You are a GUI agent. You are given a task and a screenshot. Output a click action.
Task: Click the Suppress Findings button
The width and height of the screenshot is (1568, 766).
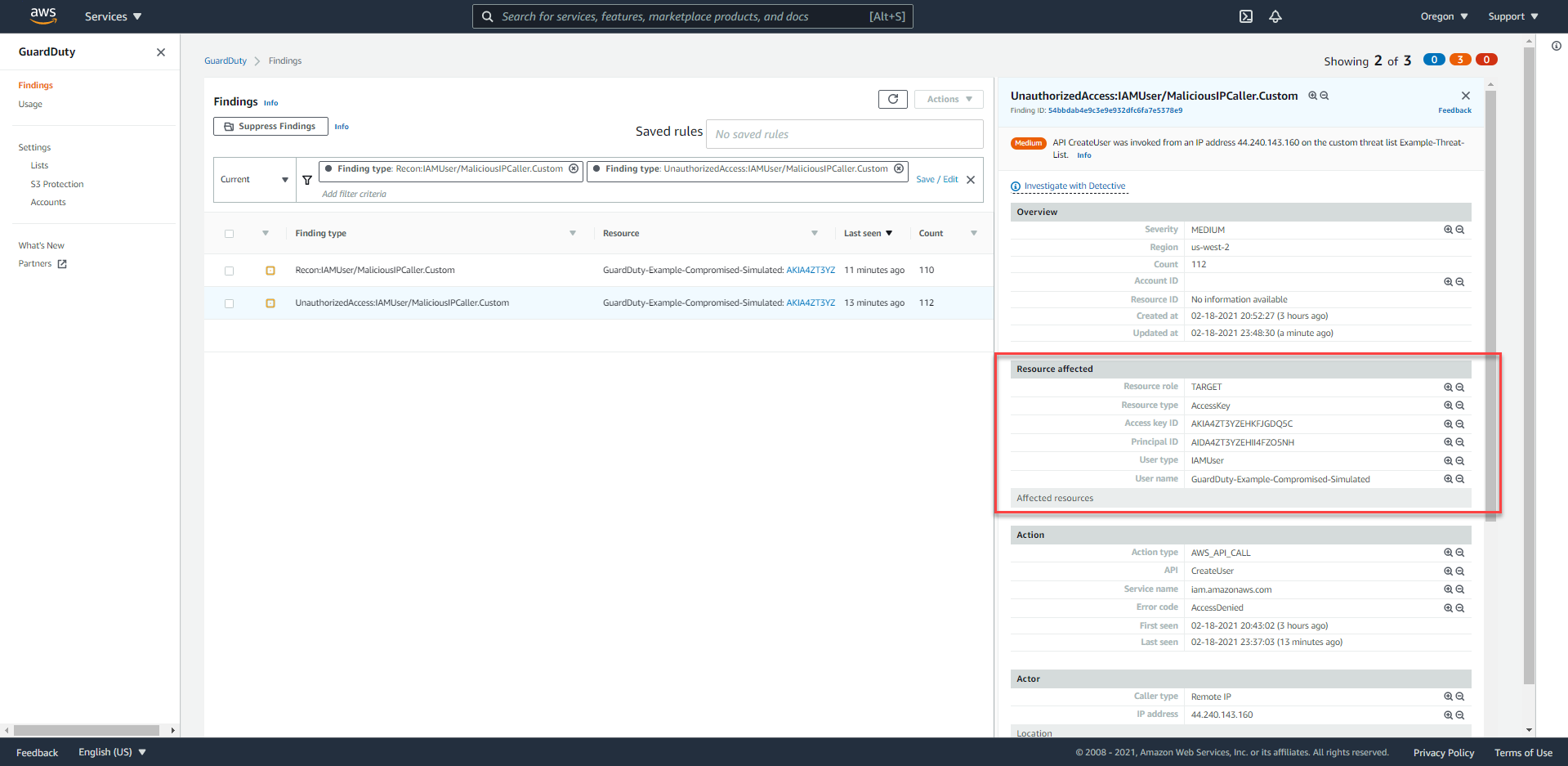[x=270, y=126]
